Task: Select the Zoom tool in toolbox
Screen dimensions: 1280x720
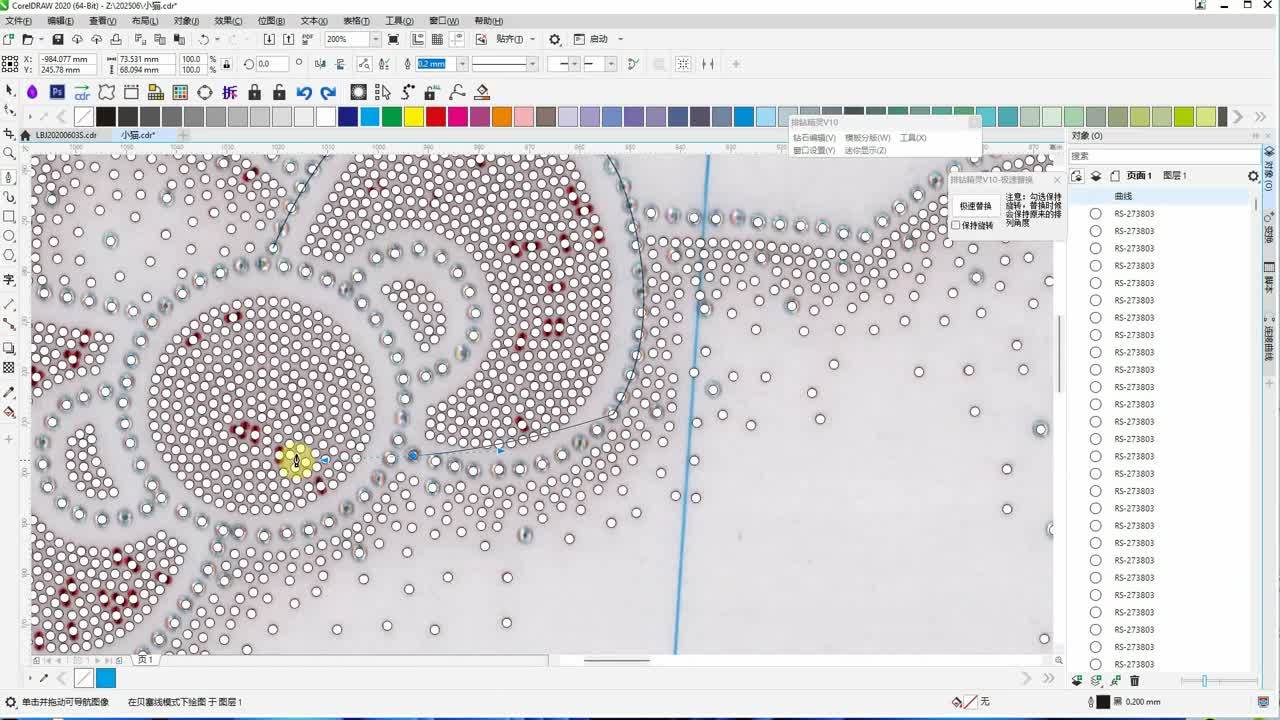Action: tap(9, 154)
